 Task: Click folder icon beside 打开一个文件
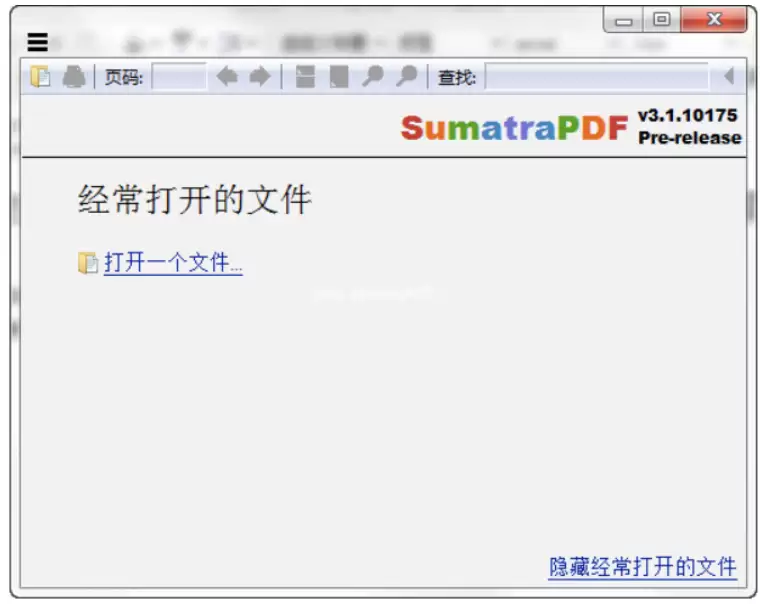coord(88,263)
